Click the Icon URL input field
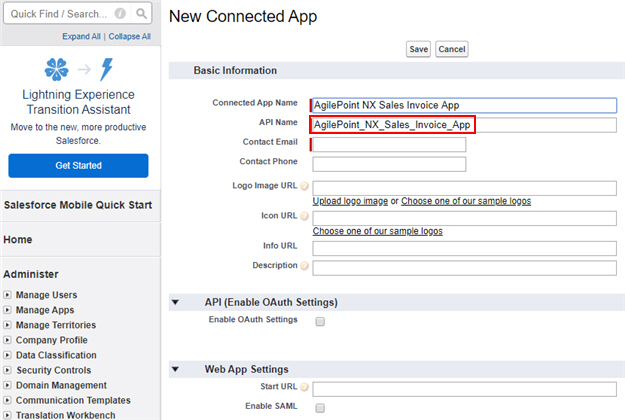Image resolution: width=625 pixels, height=420 pixels. [464, 218]
